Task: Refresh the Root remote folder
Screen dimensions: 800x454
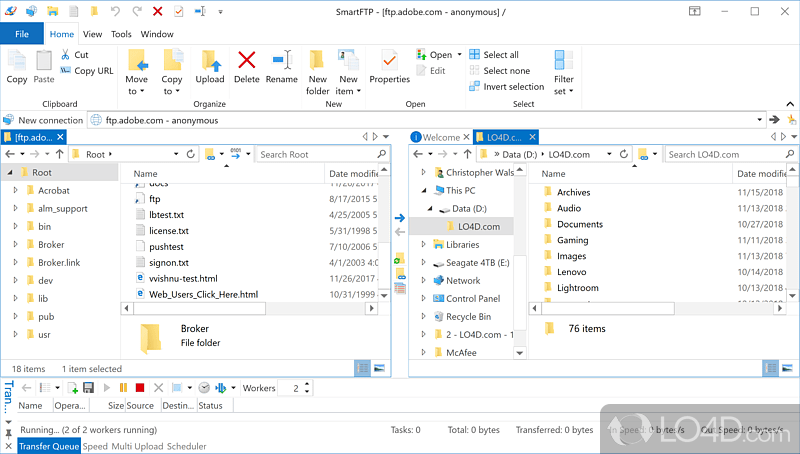Action: click(x=190, y=154)
